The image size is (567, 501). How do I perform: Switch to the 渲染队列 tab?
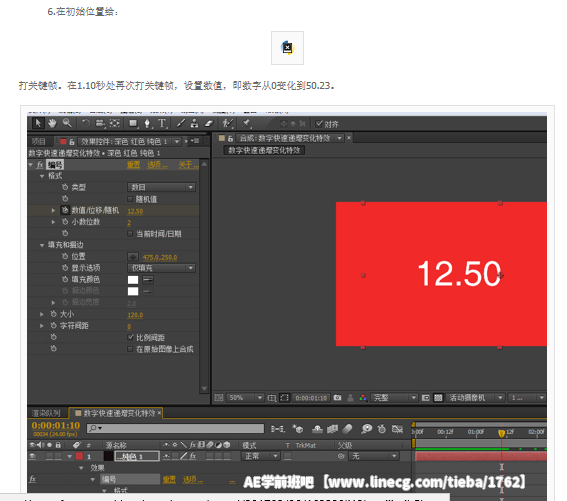click(x=46, y=413)
